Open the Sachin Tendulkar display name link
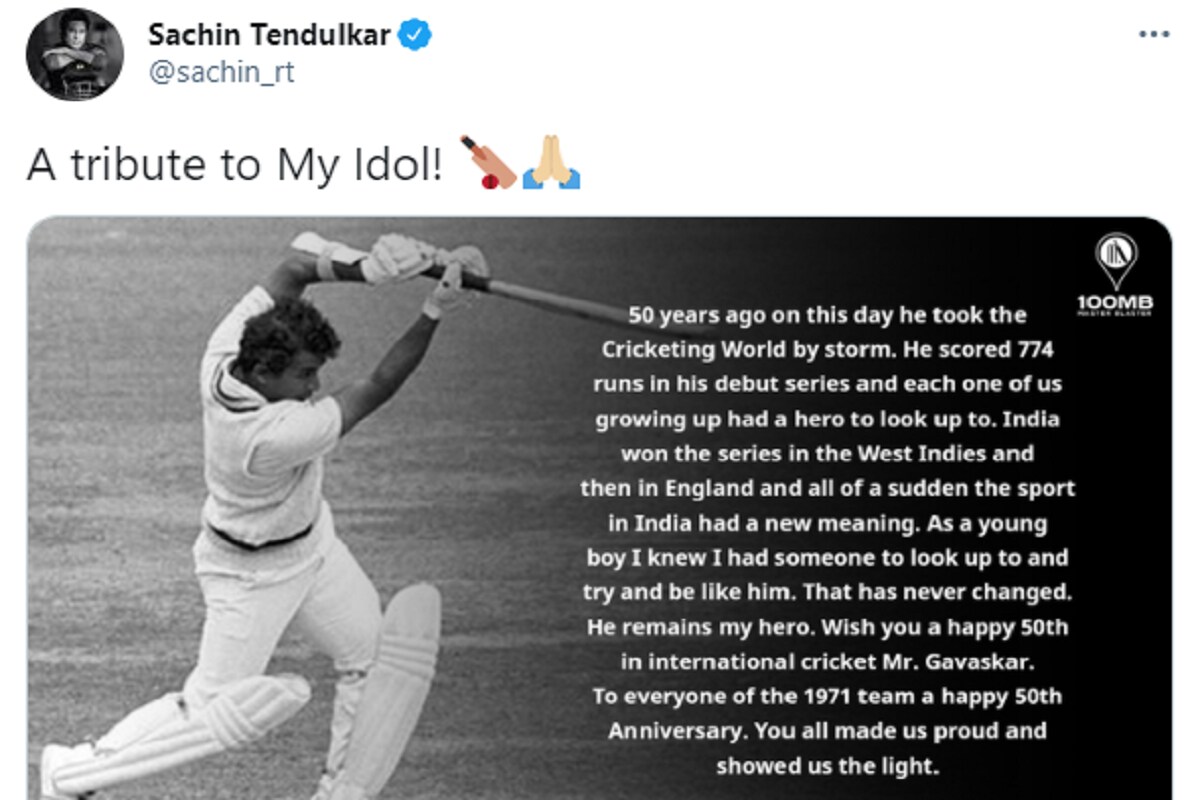Screen dimensions: 1200x800 270,35
